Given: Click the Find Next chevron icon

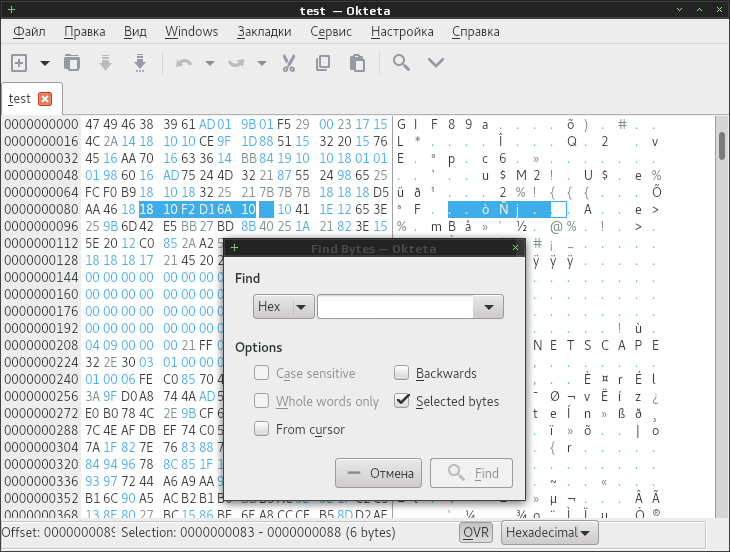Looking at the screenshot, I should point(436,62).
